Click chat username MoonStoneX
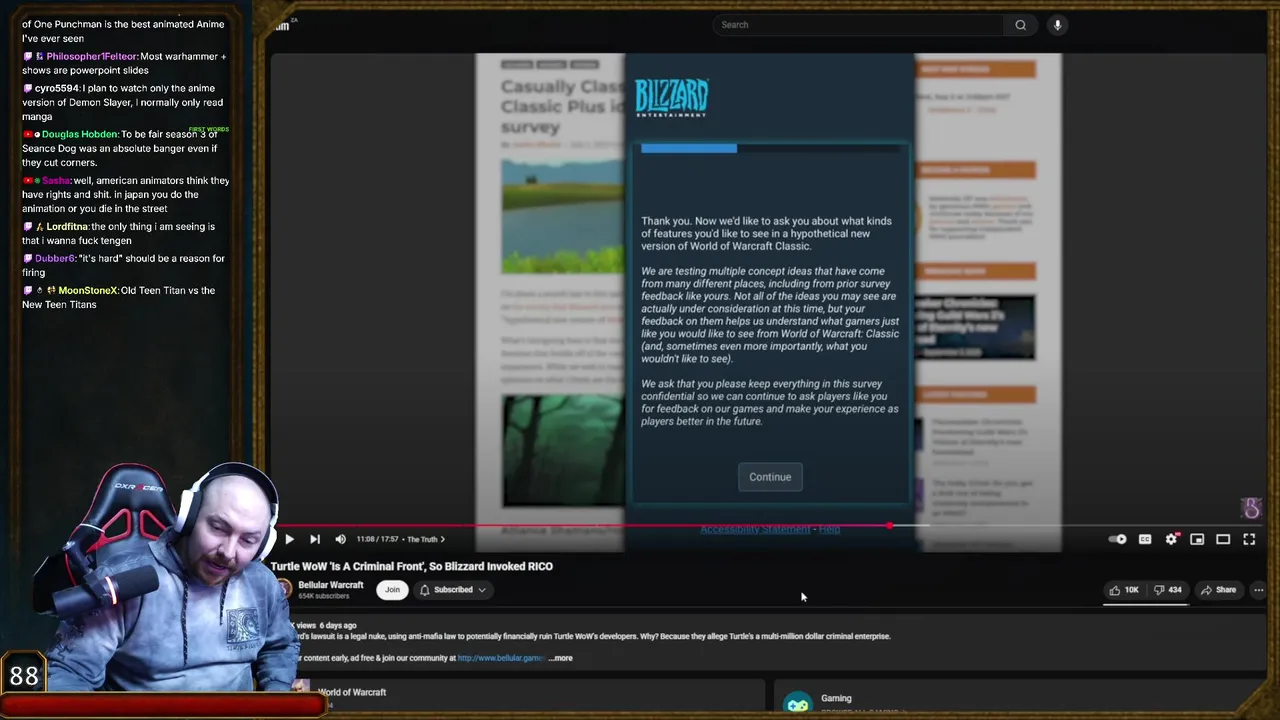 (88, 290)
